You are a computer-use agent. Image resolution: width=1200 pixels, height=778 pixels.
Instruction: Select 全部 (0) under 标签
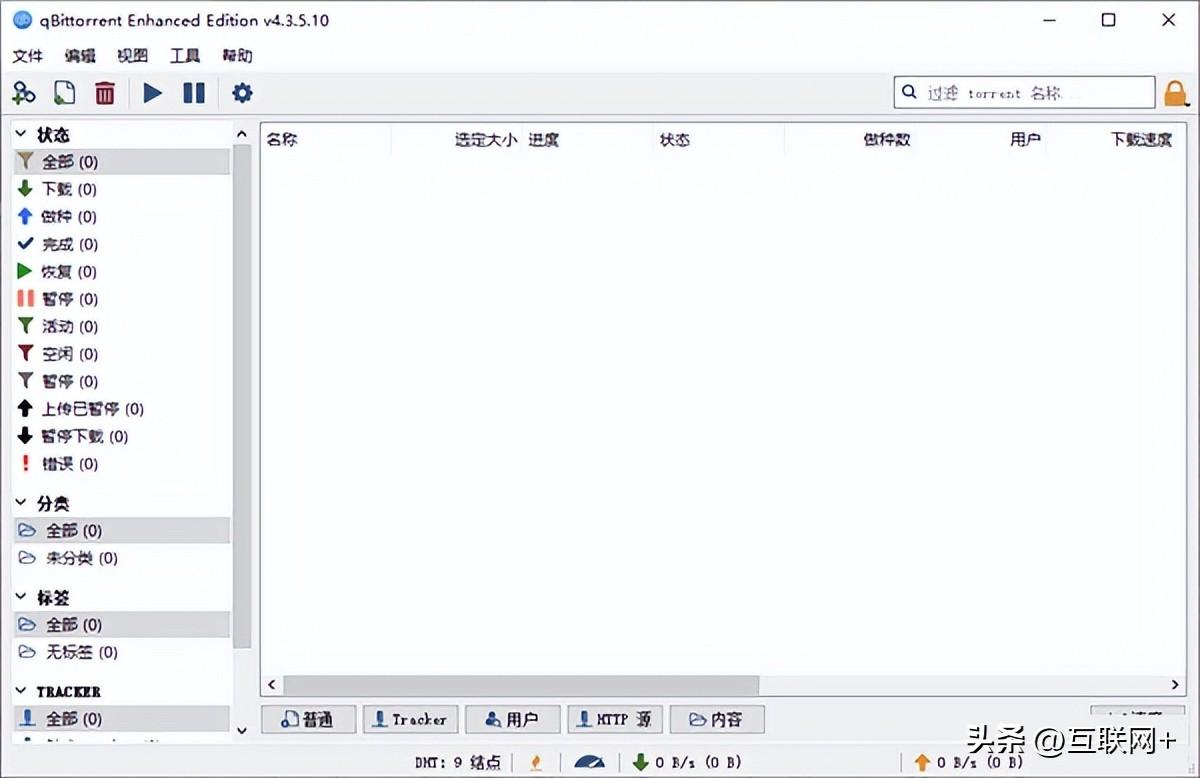coord(121,625)
